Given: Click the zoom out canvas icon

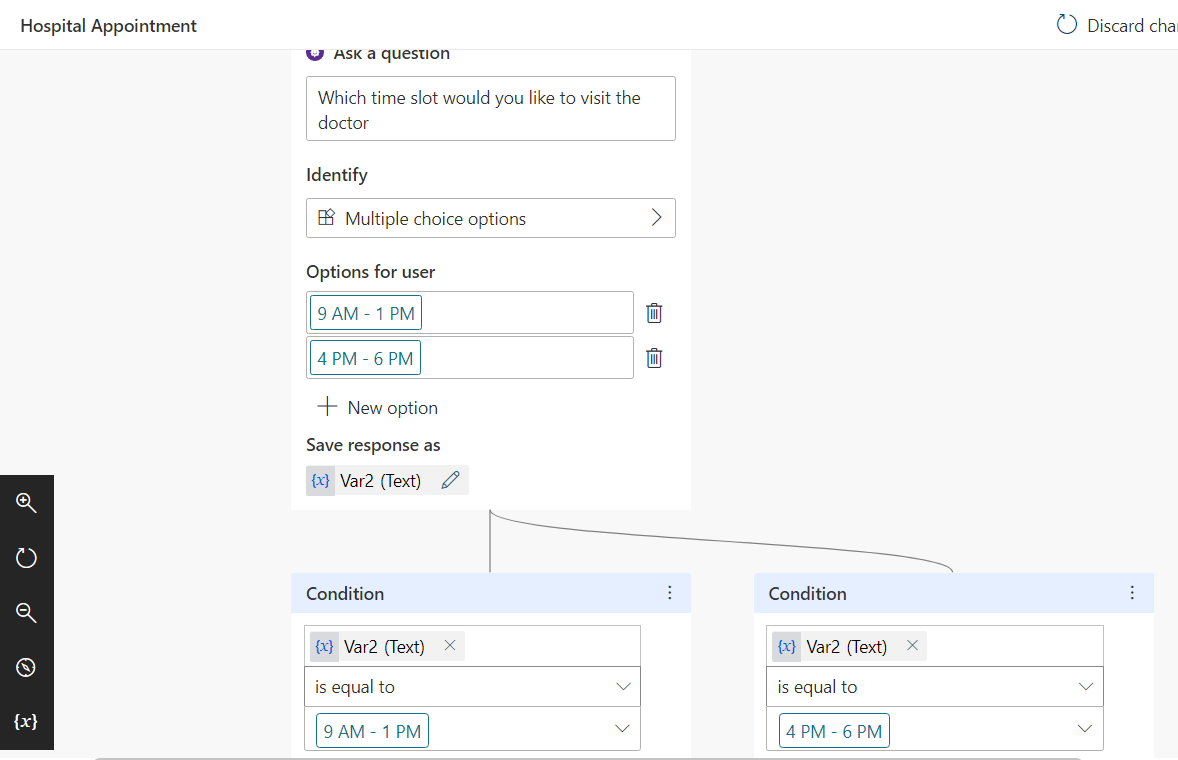Looking at the screenshot, I should click(26, 612).
